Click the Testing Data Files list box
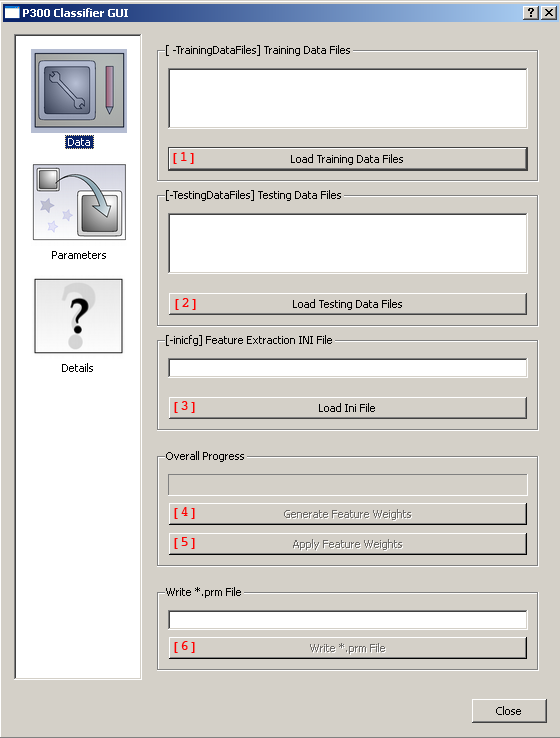The height and width of the screenshot is (738, 560). click(348, 243)
